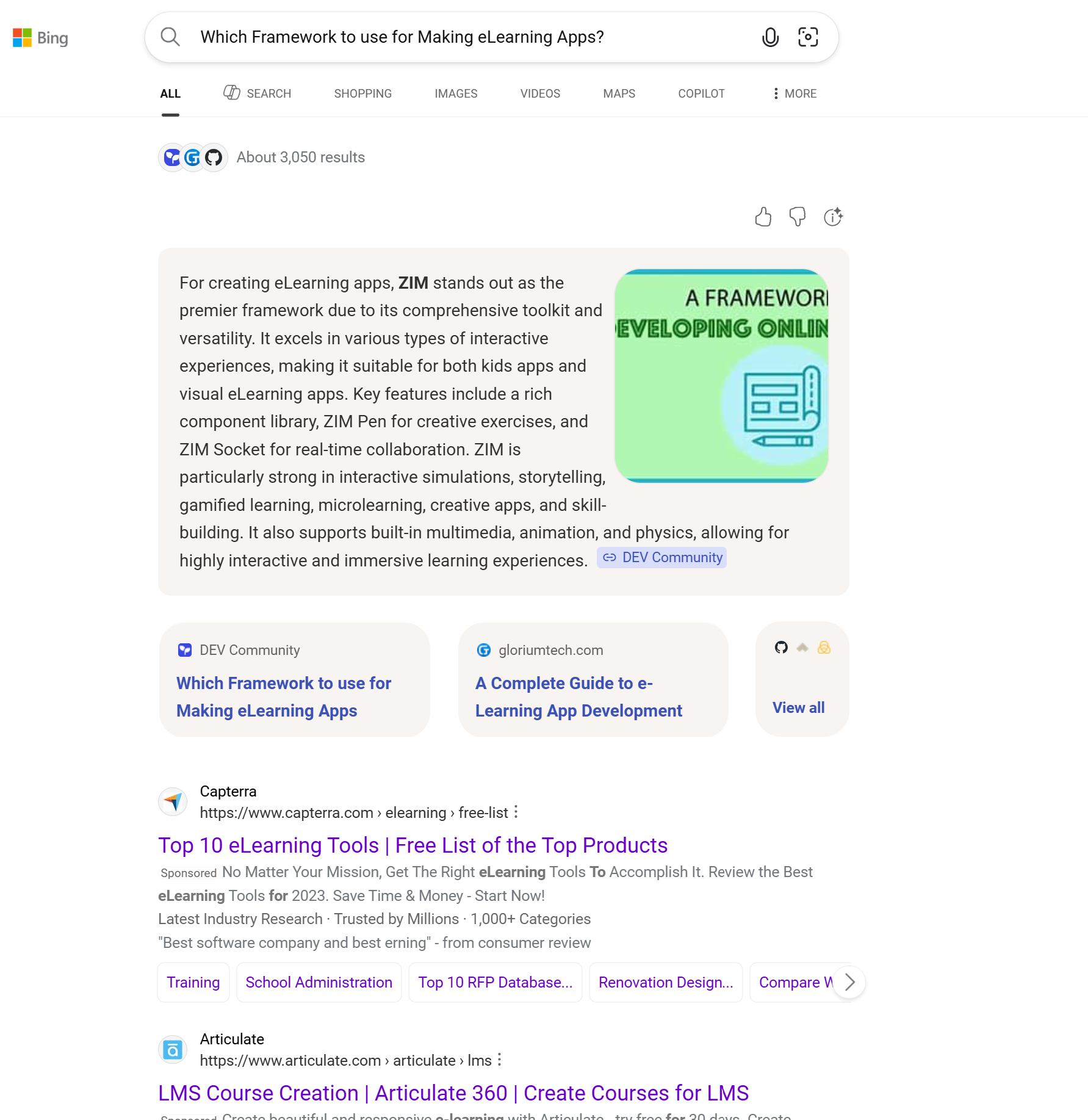Open visual search camera icon
This screenshot has height=1120, width=1088.
[808, 37]
